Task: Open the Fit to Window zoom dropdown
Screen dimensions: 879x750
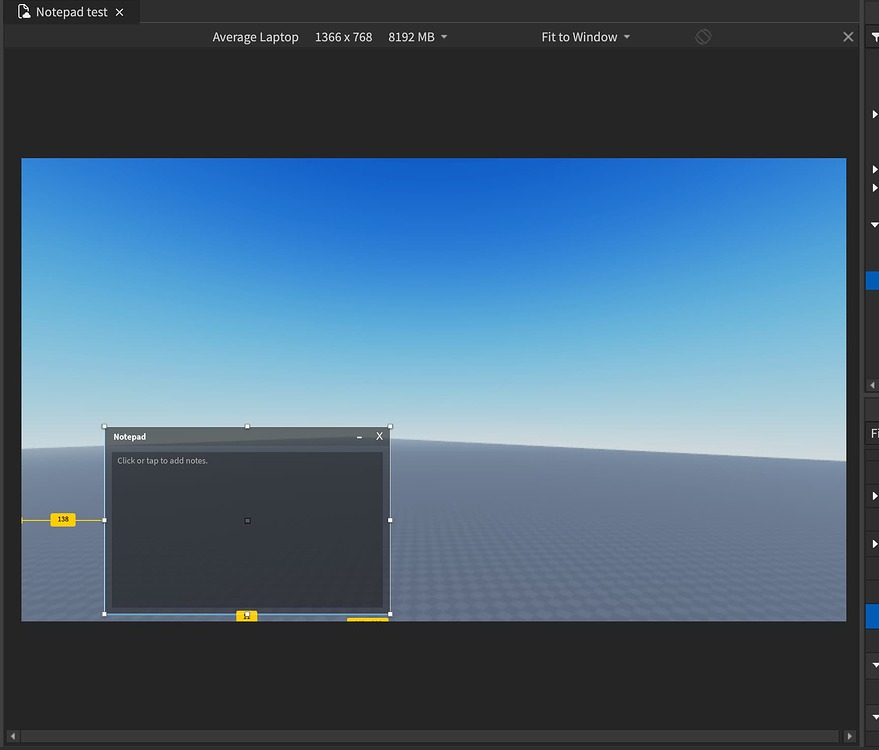Action: (586, 36)
